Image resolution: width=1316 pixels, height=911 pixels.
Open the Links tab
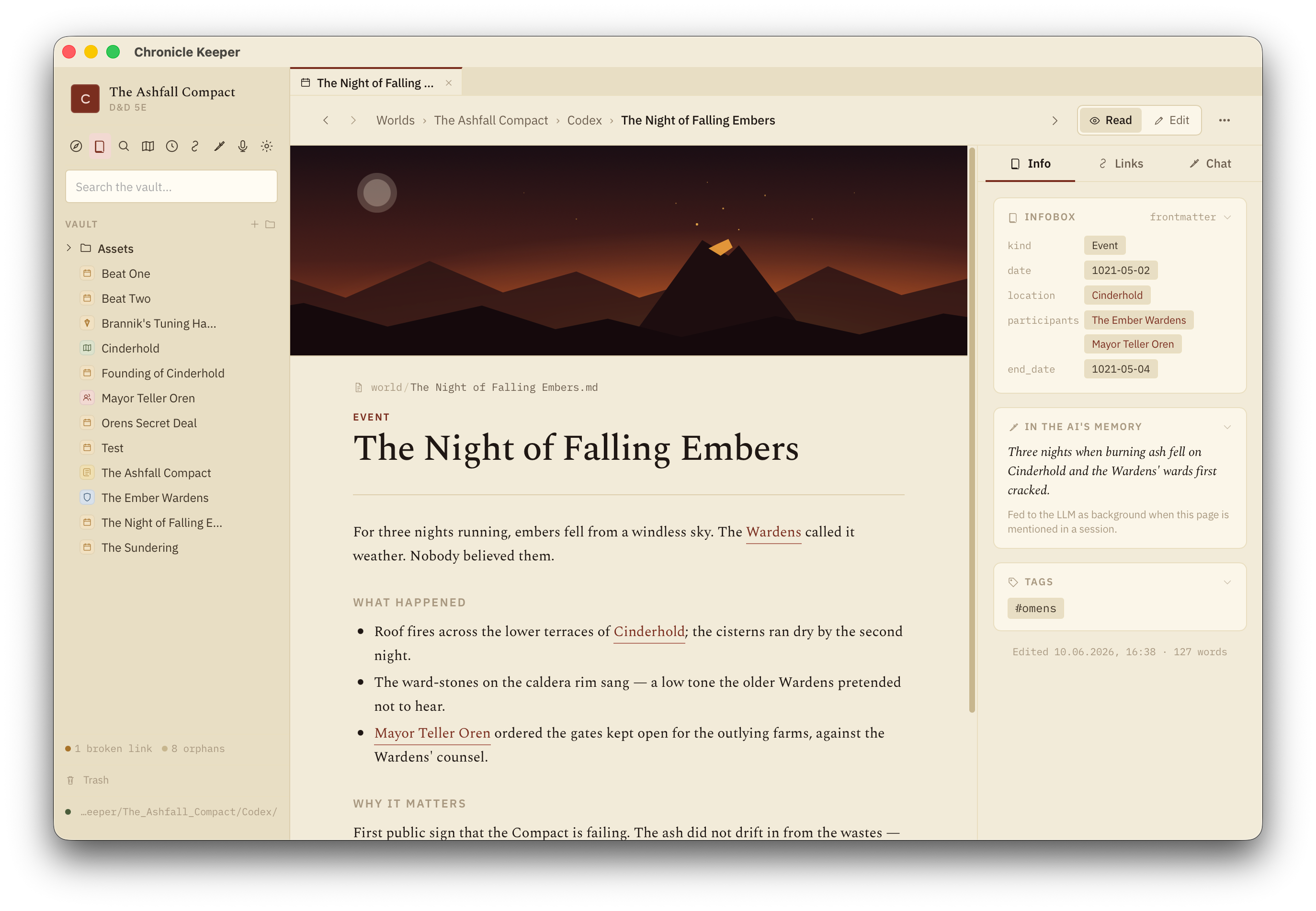click(x=1121, y=164)
